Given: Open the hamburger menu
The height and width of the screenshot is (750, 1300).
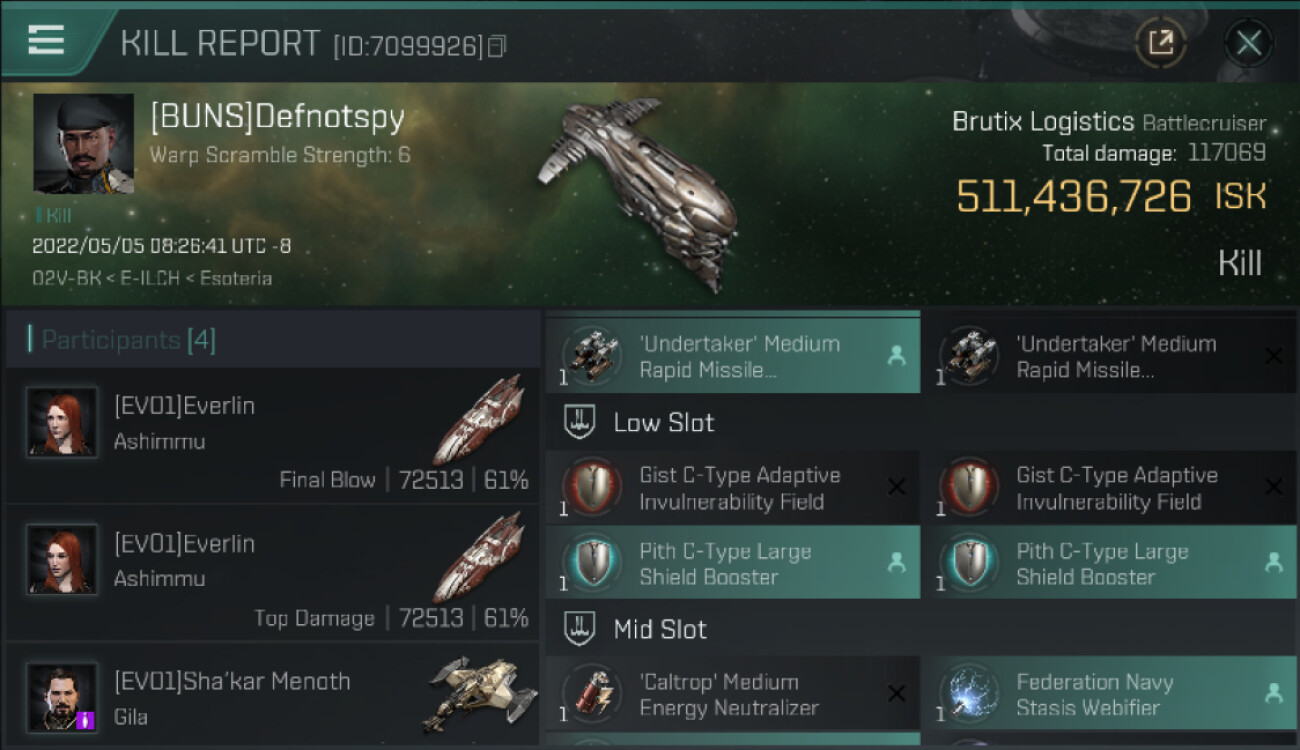Looking at the screenshot, I should click(x=46, y=40).
